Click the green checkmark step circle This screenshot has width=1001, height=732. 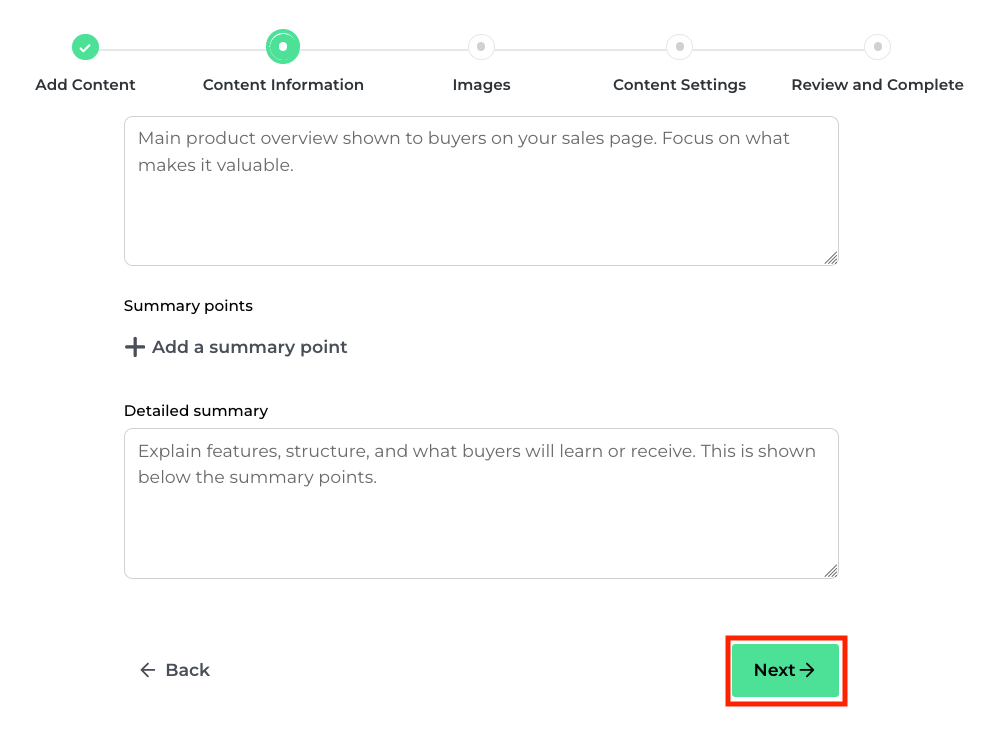pos(85,47)
